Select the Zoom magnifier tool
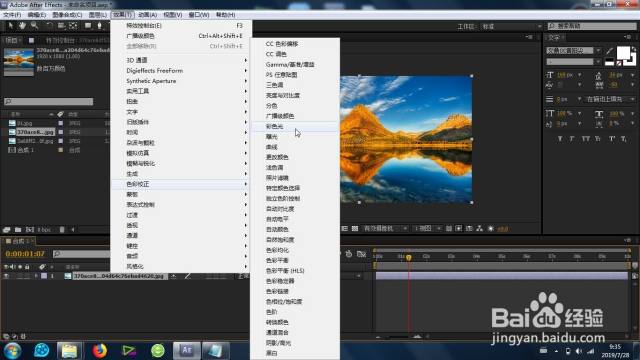The width and height of the screenshot is (640, 360). 34,26
